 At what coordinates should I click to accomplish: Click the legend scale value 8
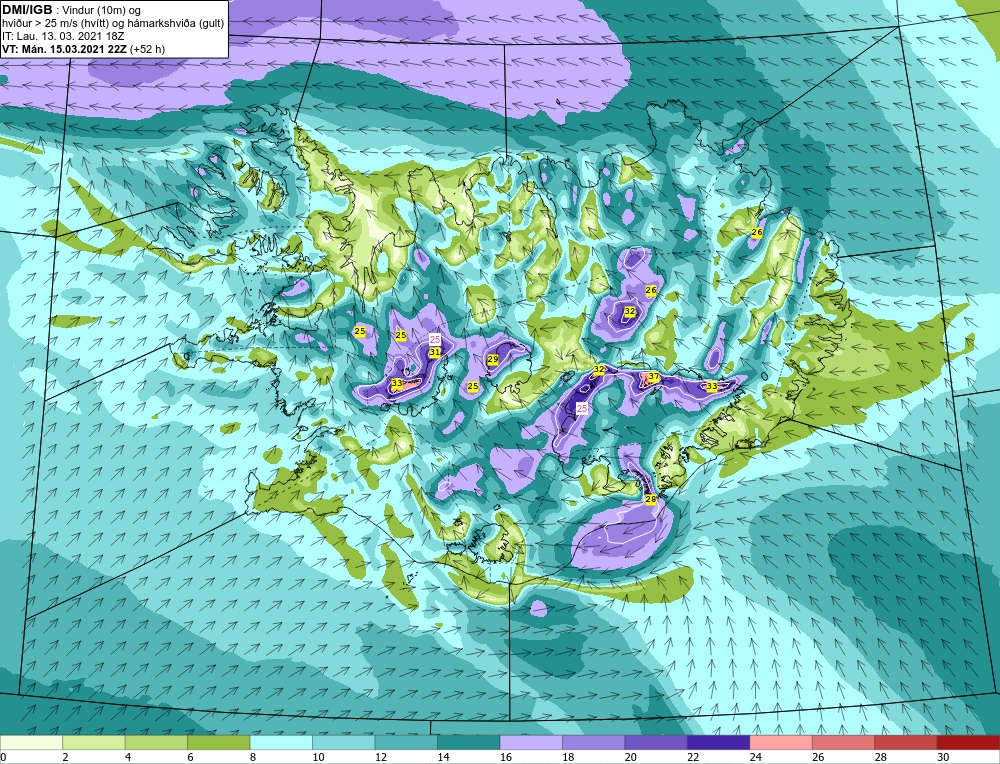tap(253, 757)
